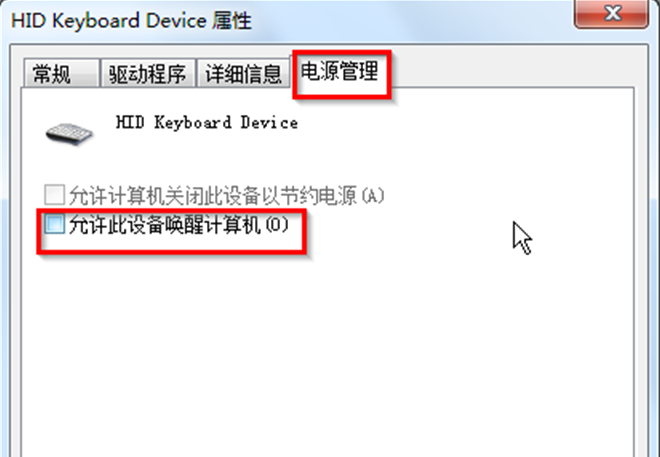Click the keyboard device icon
Viewport: 660px width, 457px height.
pyautogui.click(x=69, y=134)
